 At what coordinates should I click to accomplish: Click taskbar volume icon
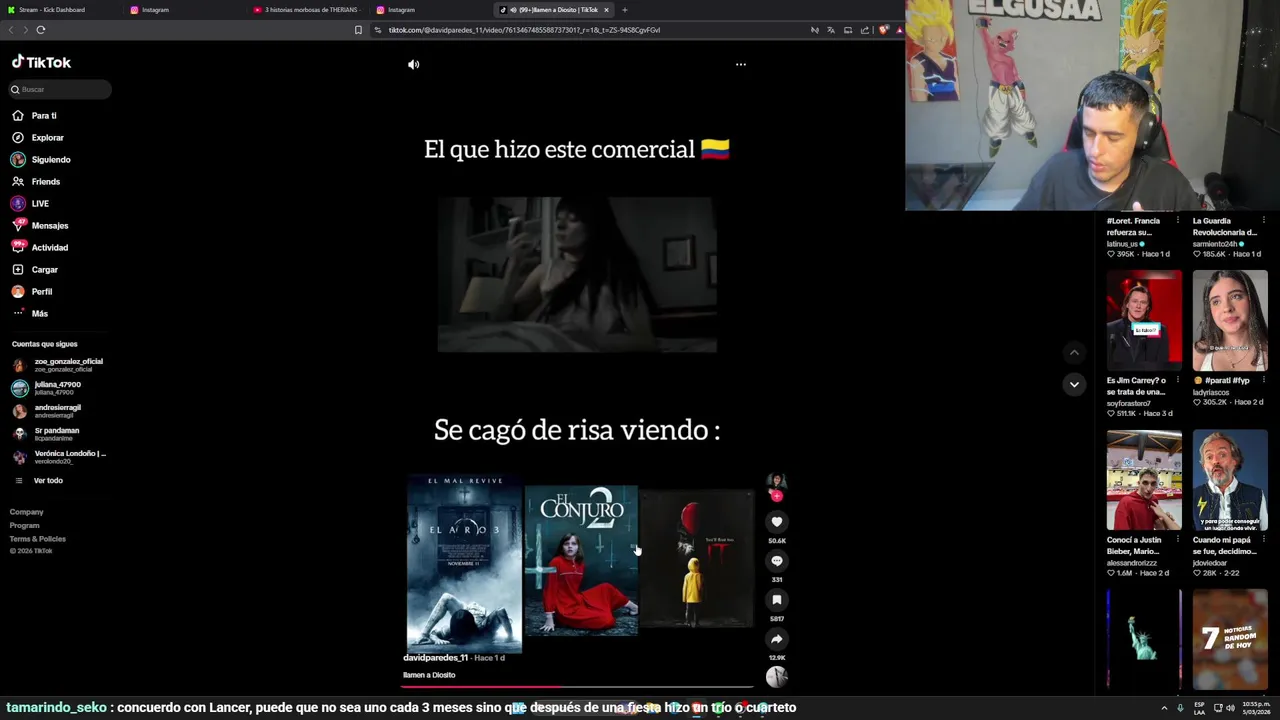1230,708
